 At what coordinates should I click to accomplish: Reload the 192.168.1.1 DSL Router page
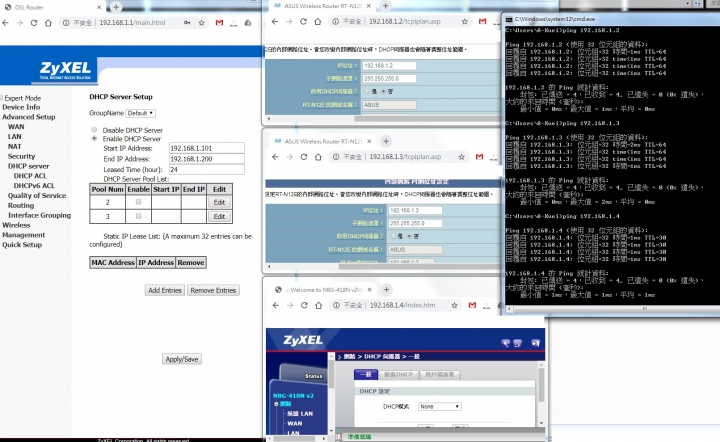coord(34,22)
